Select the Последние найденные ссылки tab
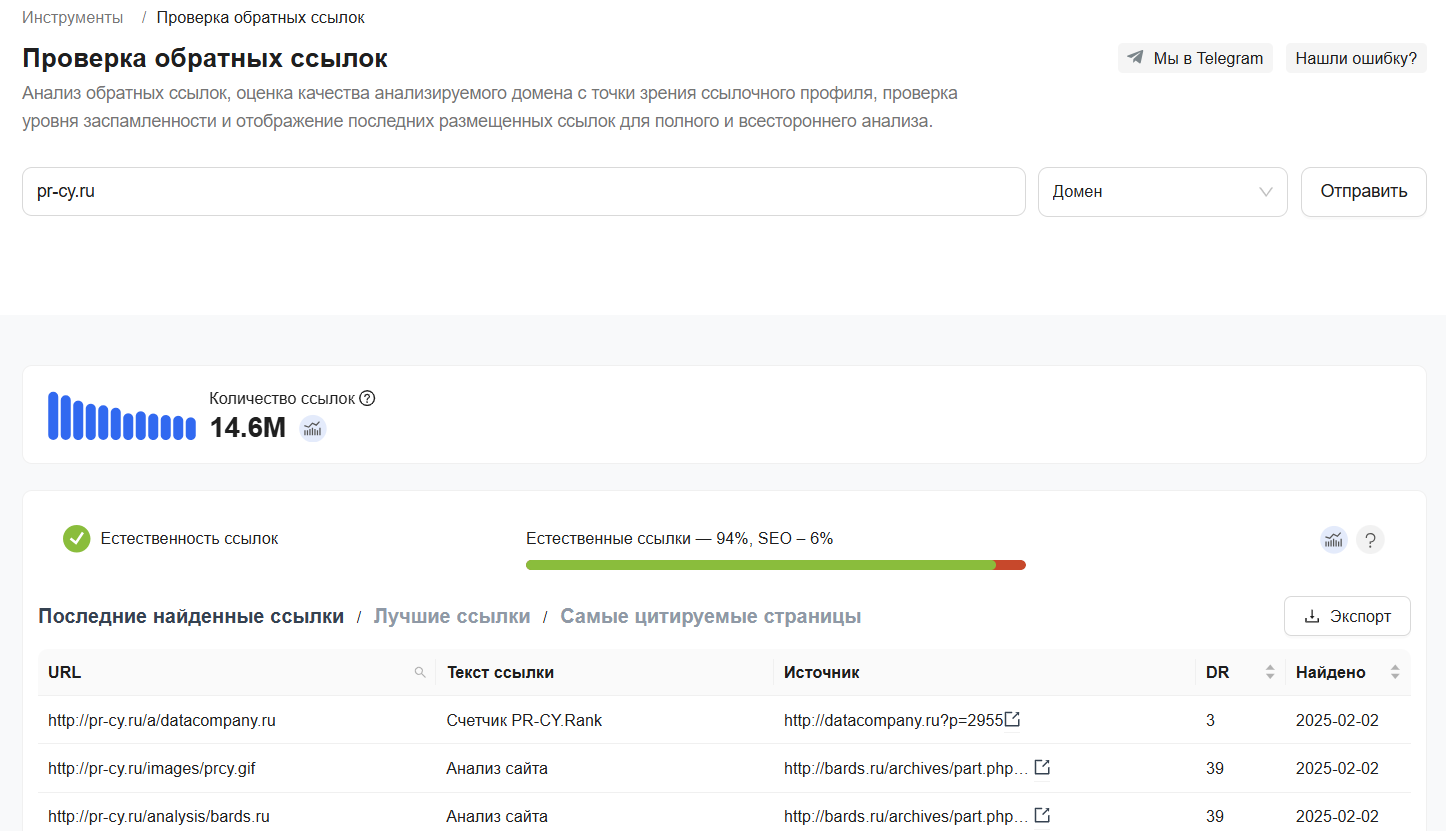This screenshot has height=831, width=1446. tap(191, 616)
